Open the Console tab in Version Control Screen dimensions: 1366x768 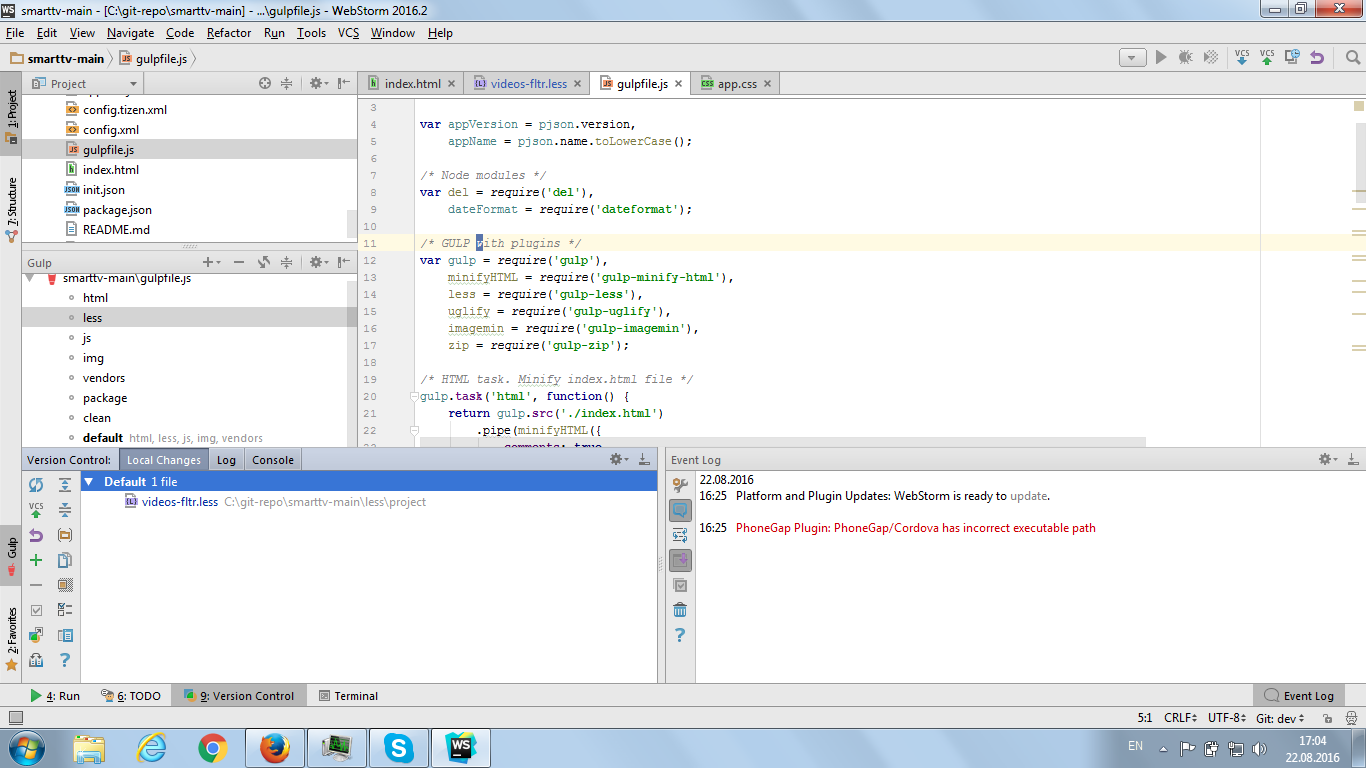coord(273,460)
